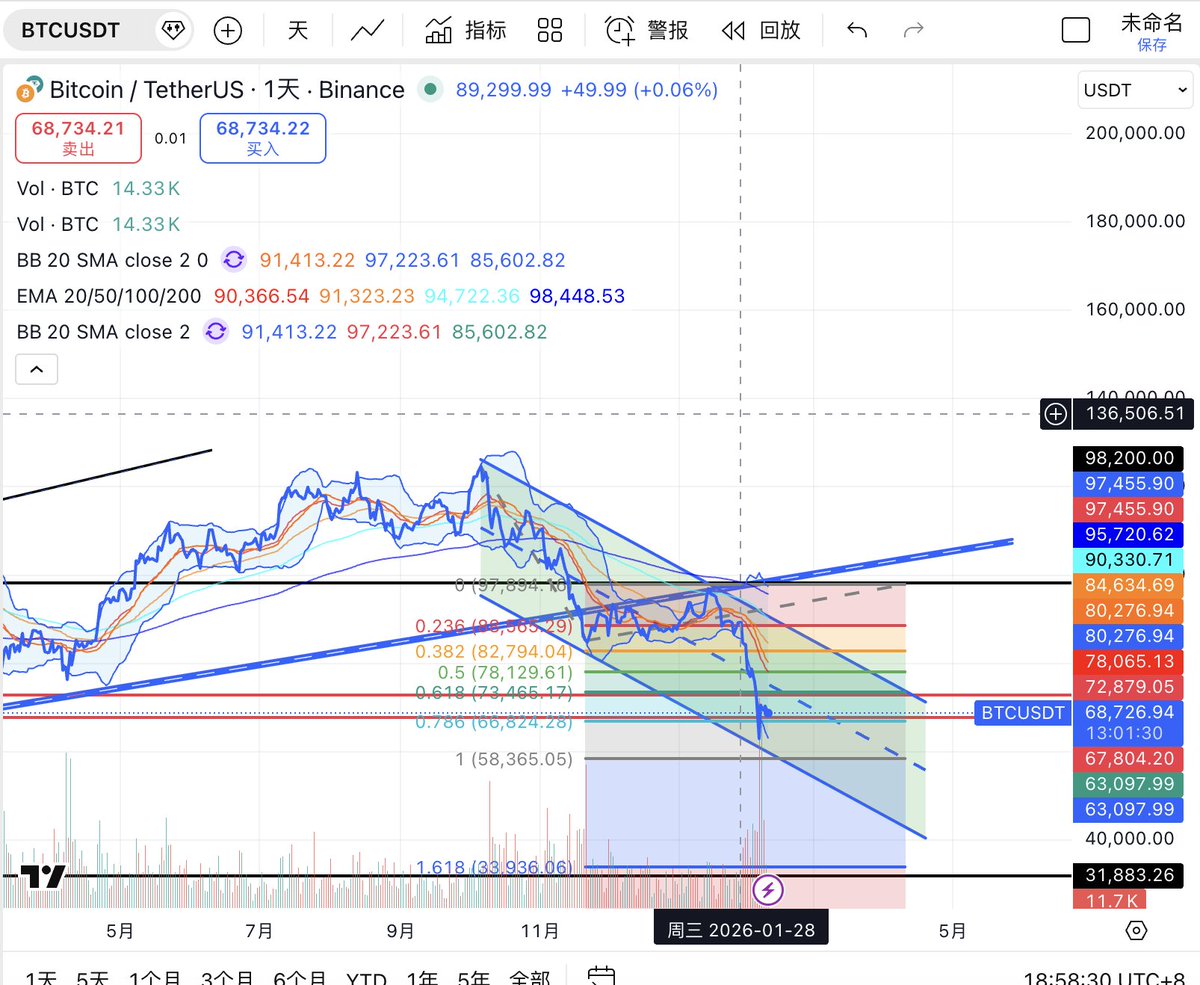Open chart settings hexagon icon on axis
The width and height of the screenshot is (1200, 985).
1136,931
